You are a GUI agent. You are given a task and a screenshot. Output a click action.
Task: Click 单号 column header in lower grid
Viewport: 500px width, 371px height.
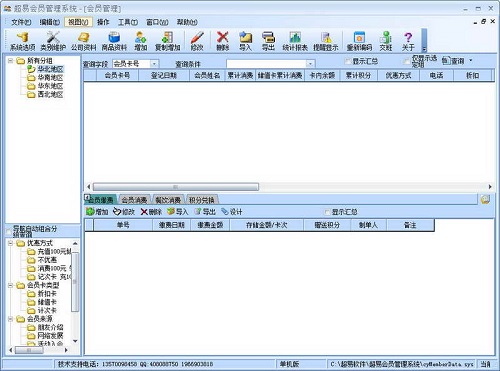point(123,225)
